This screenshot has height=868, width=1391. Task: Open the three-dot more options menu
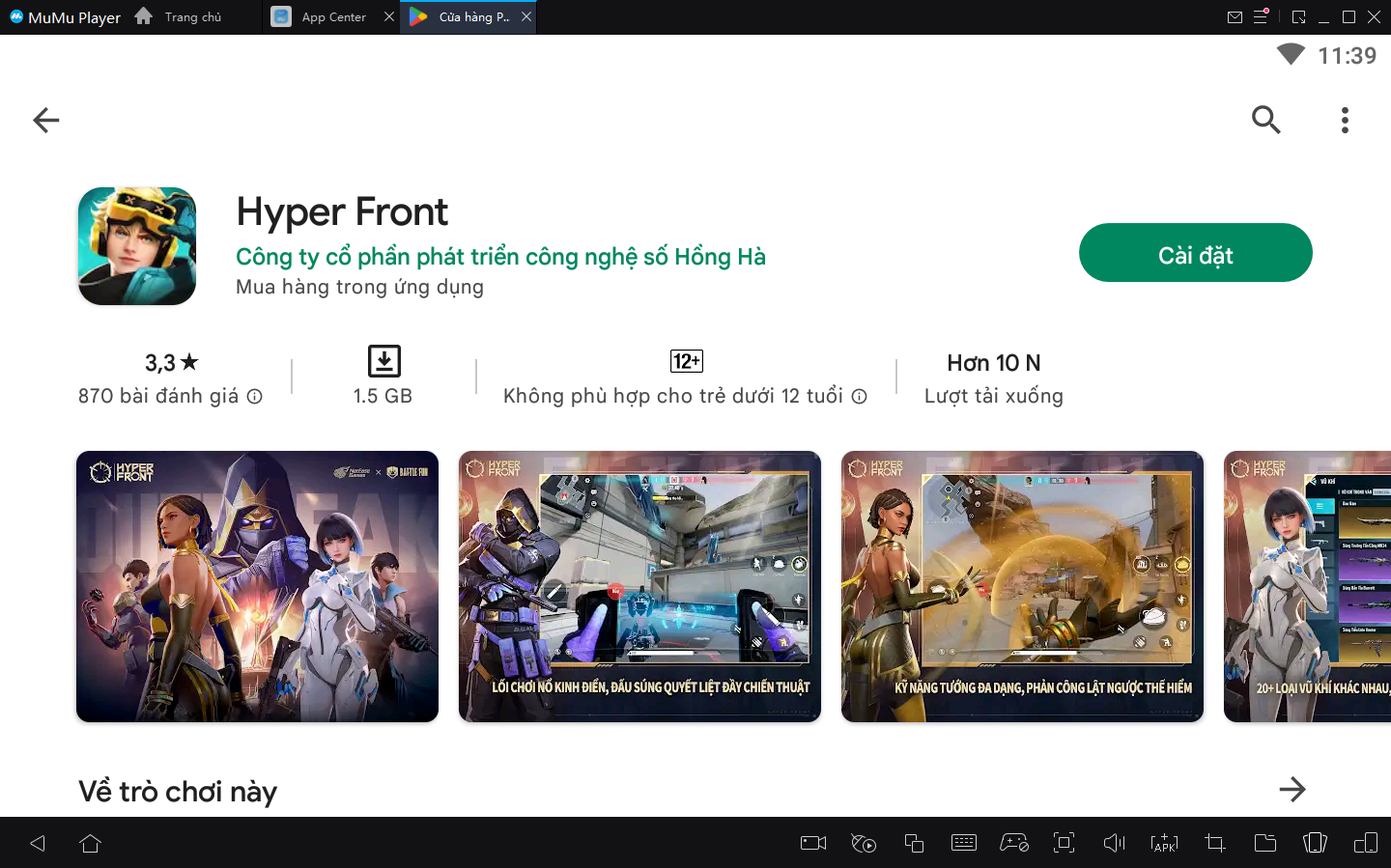click(x=1345, y=120)
